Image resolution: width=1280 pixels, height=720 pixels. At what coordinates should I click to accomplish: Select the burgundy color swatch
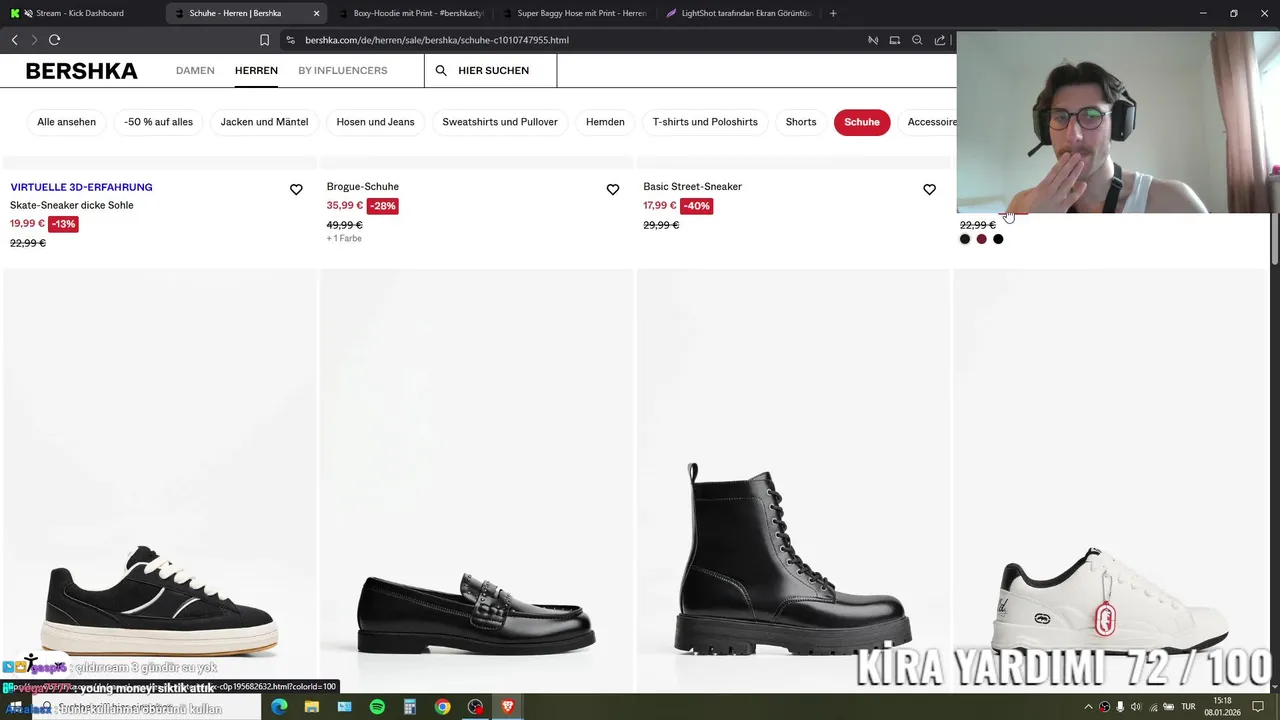pyautogui.click(x=981, y=239)
